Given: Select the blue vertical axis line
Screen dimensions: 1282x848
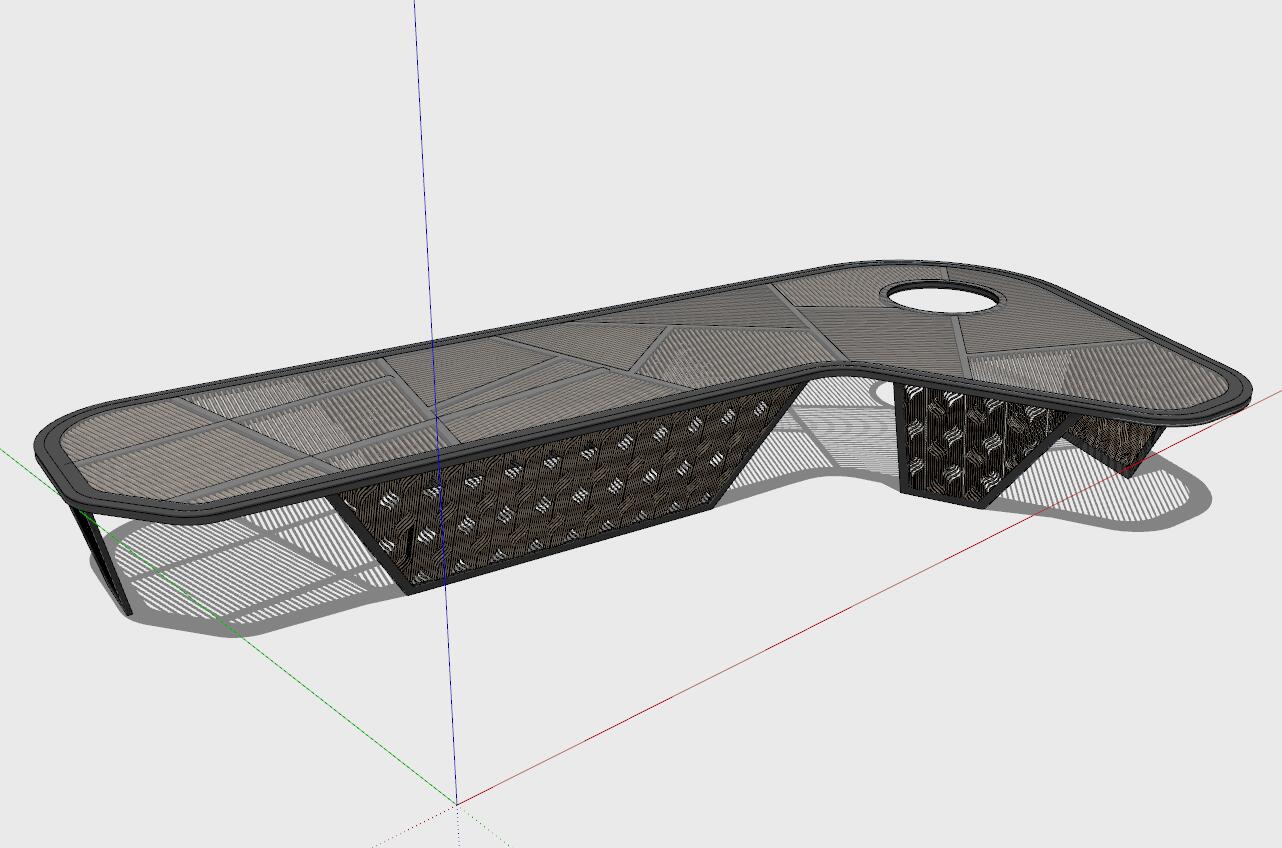Looking at the screenshot, I should pos(425,200).
